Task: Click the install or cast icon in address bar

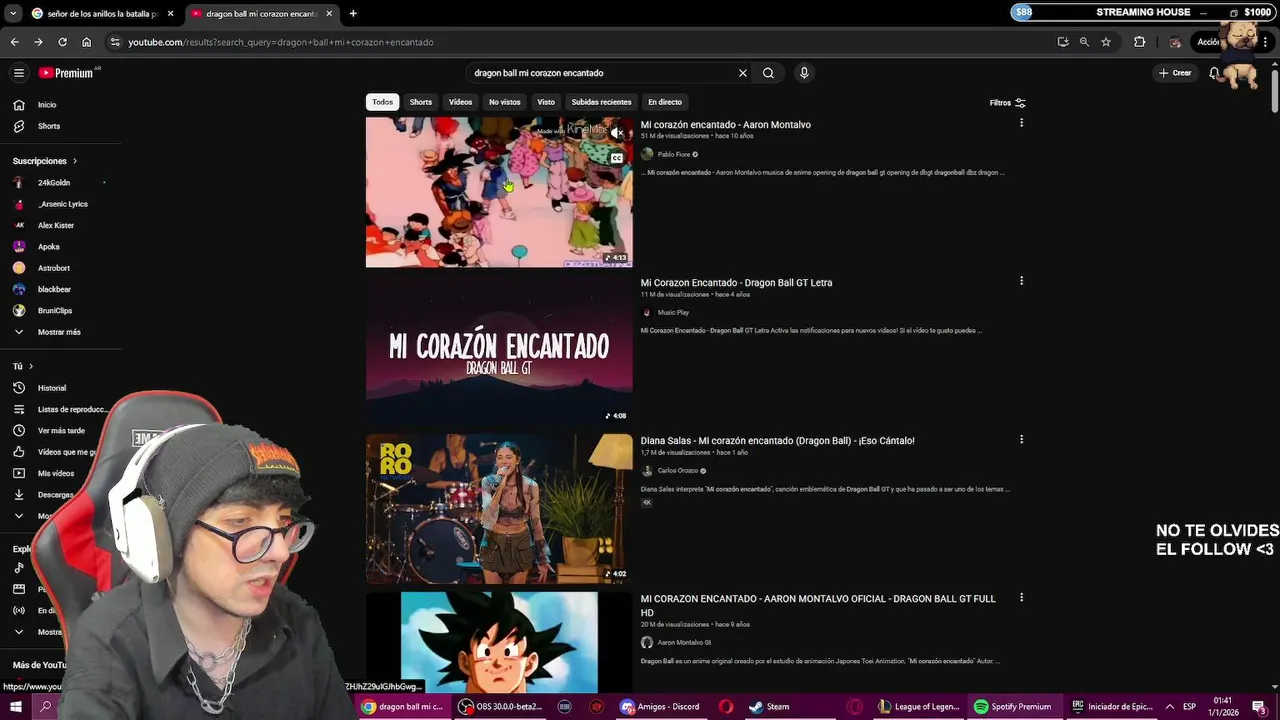Action: 1062,42
